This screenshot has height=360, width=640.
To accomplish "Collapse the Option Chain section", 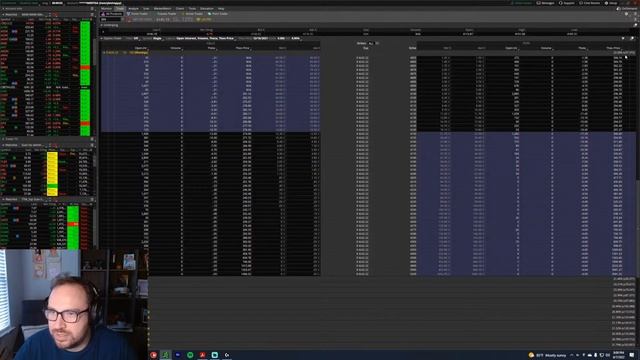I will click(x=101, y=38).
